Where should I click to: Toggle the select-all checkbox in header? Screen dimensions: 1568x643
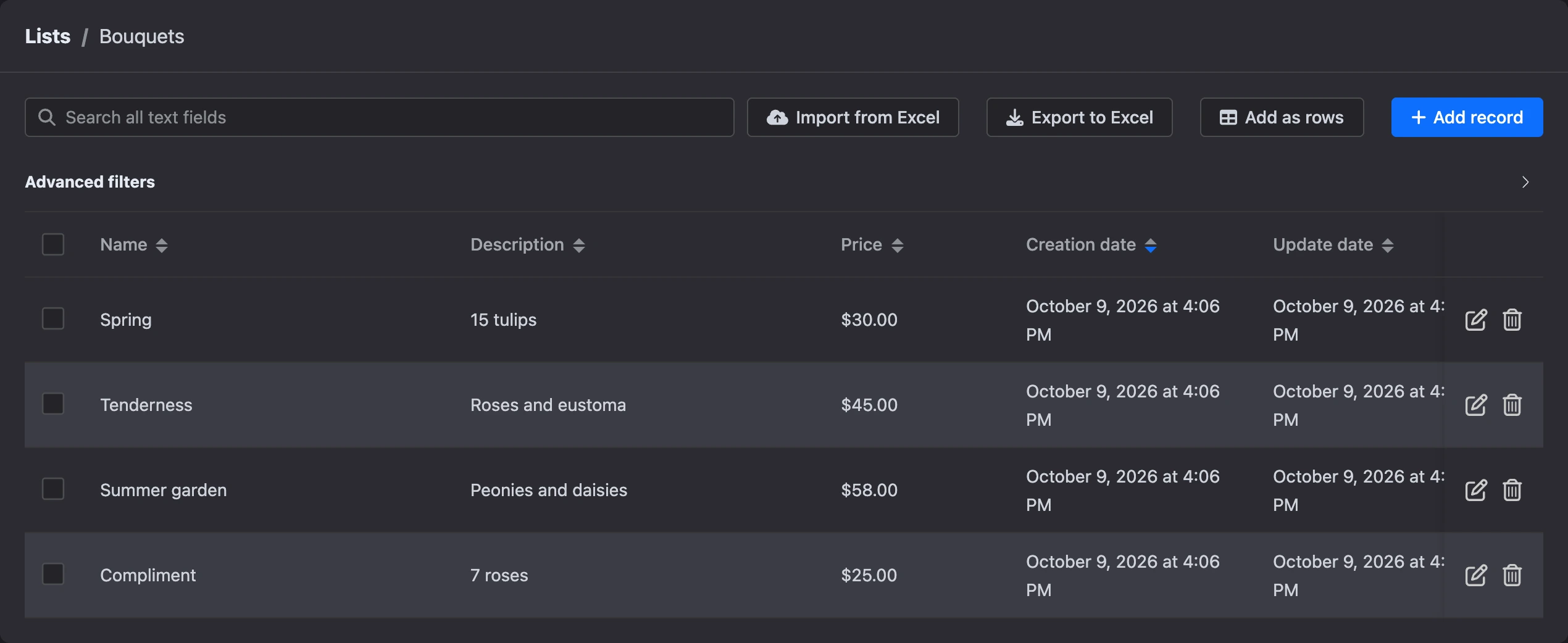[x=53, y=244]
